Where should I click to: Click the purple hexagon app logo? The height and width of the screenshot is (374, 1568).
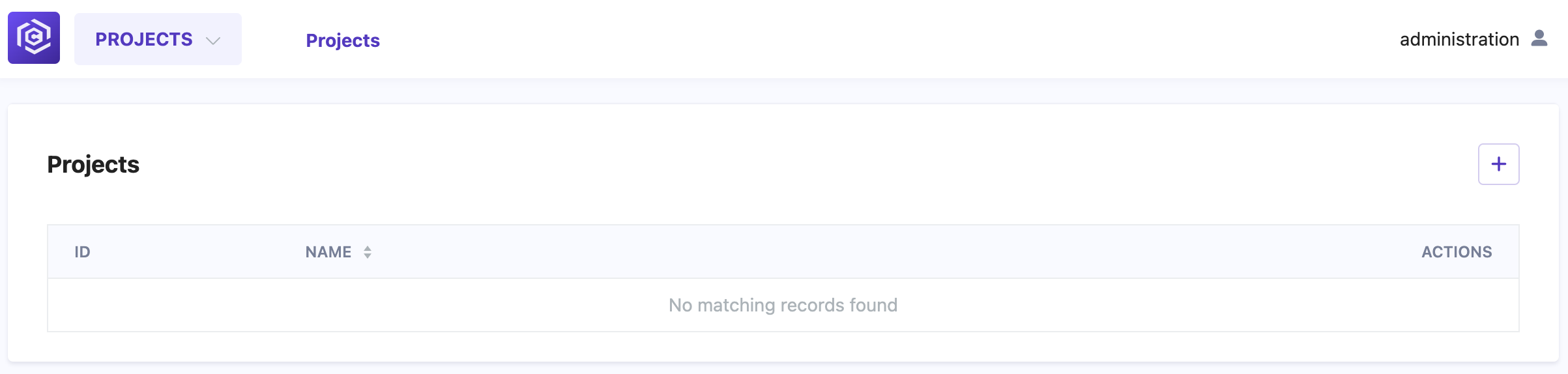pos(34,38)
